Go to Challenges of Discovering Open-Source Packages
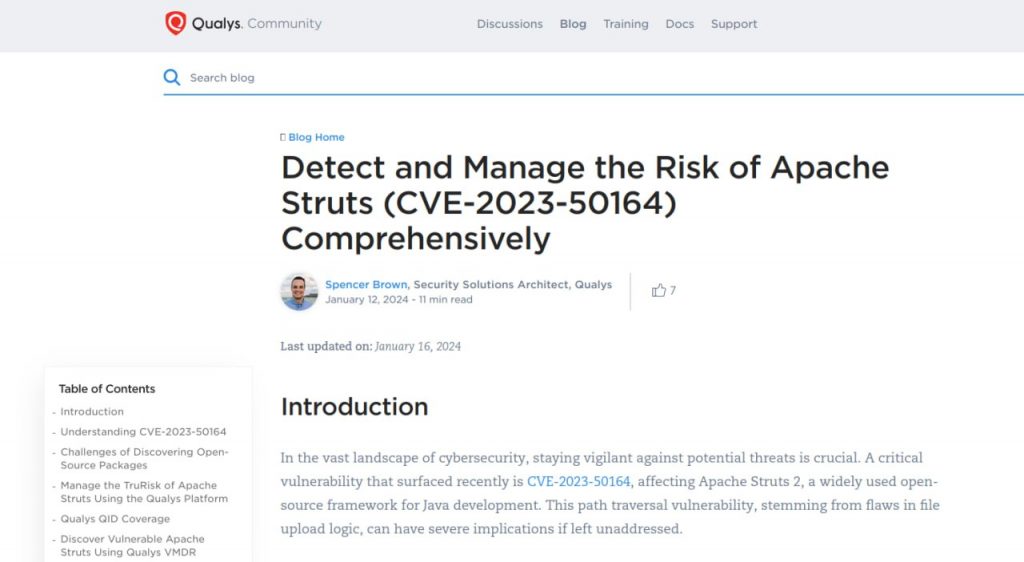The width and height of the screenshot is (1024, 562). click(144, 458)
